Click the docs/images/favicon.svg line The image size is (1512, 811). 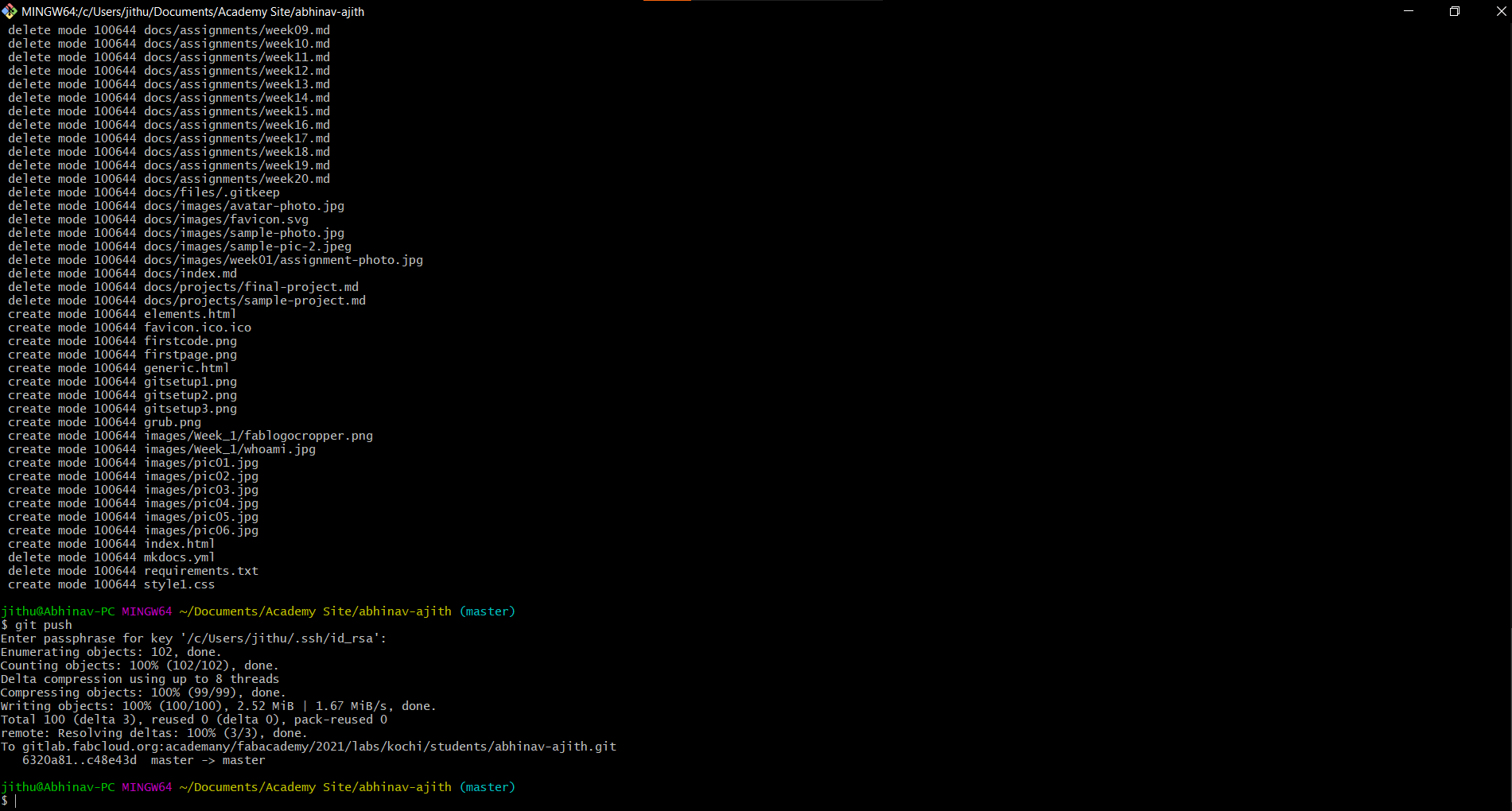158,219
